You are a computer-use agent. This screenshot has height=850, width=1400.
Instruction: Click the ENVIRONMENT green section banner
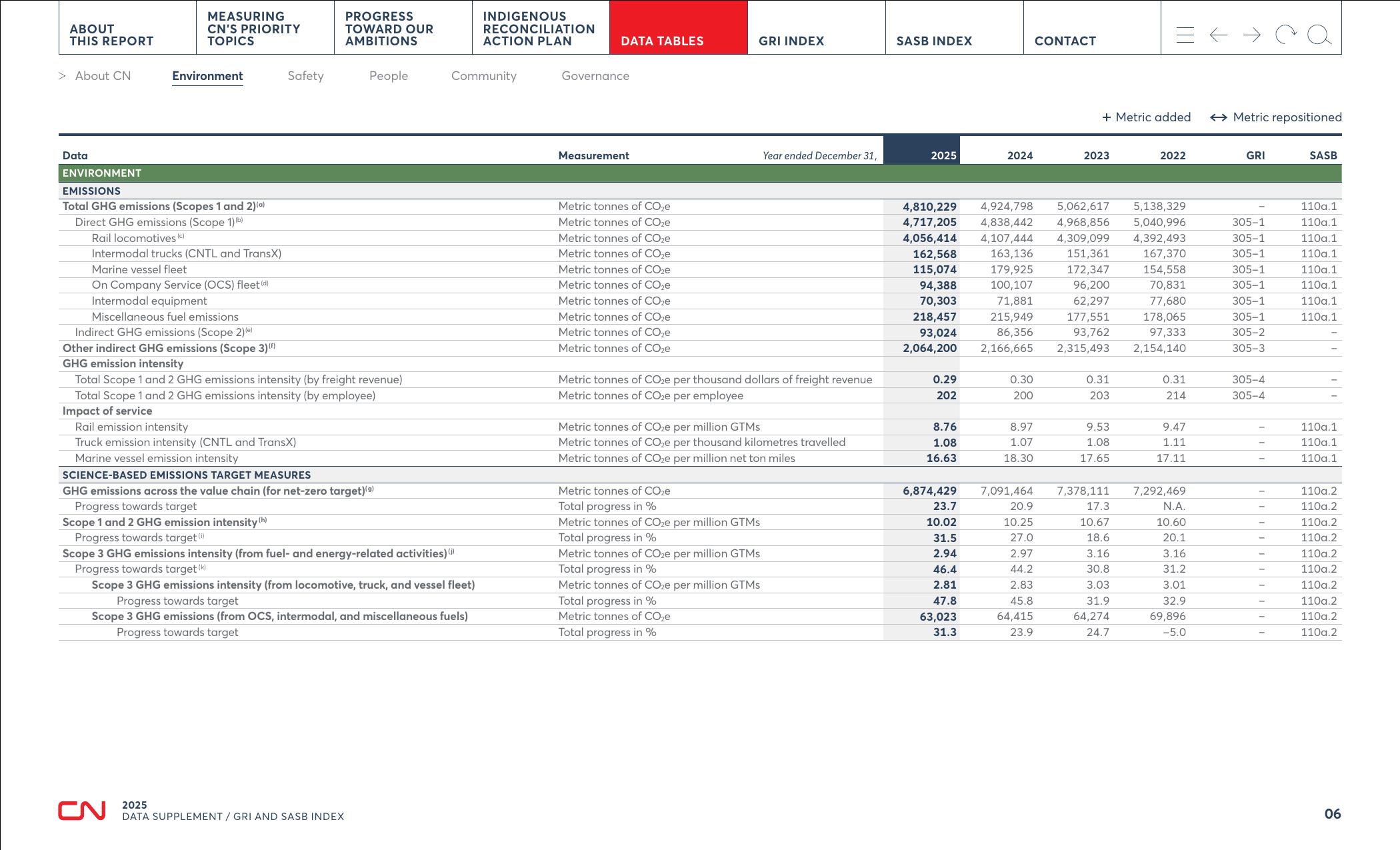pyautogui.click(x=700, y=173)
